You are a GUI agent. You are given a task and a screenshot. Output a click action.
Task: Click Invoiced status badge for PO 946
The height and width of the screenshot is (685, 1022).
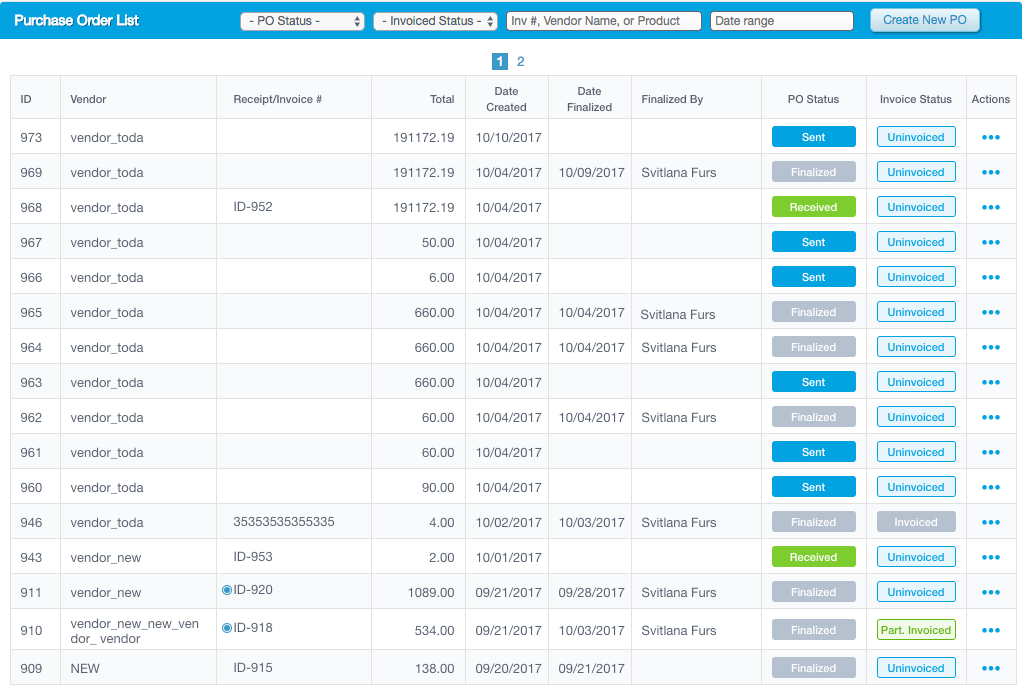(916, 522)
